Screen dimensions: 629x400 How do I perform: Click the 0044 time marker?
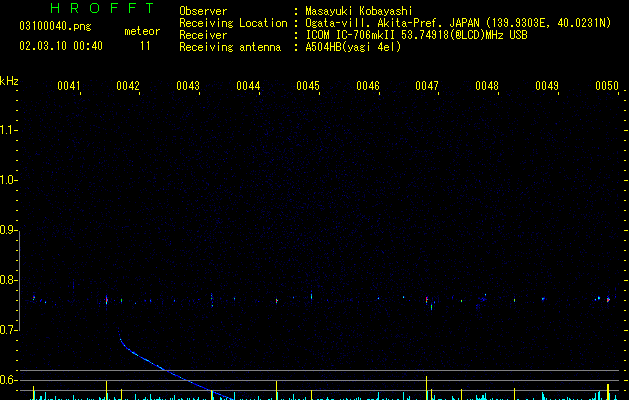click(x=248, y=86)
